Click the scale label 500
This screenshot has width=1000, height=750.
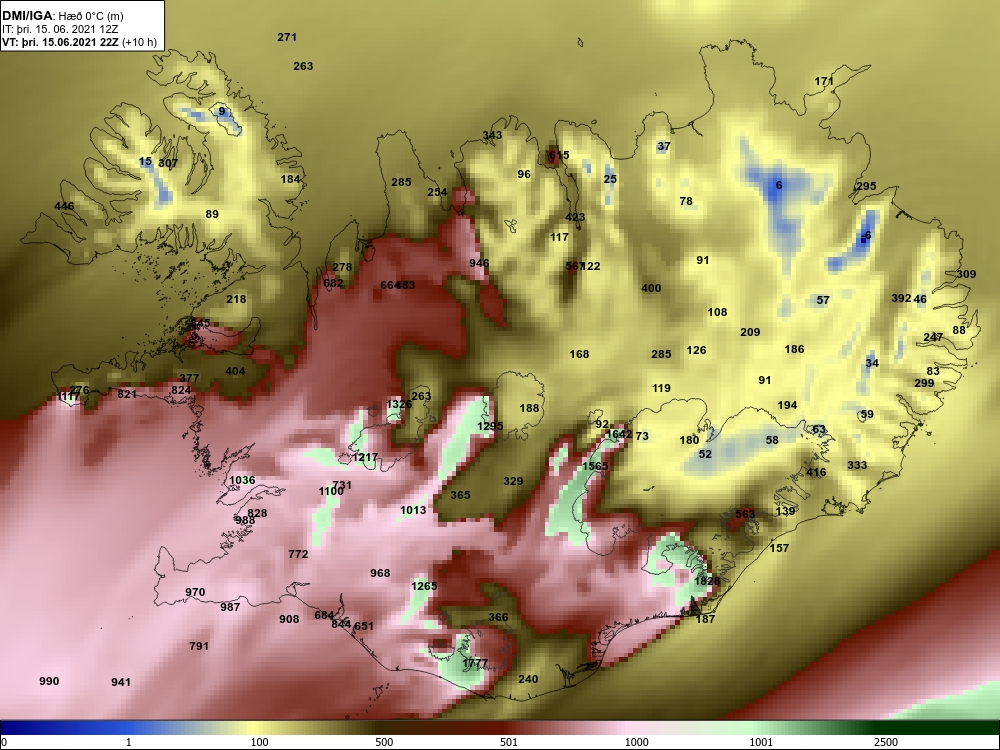pyautogui.click(x=384, y=742)
